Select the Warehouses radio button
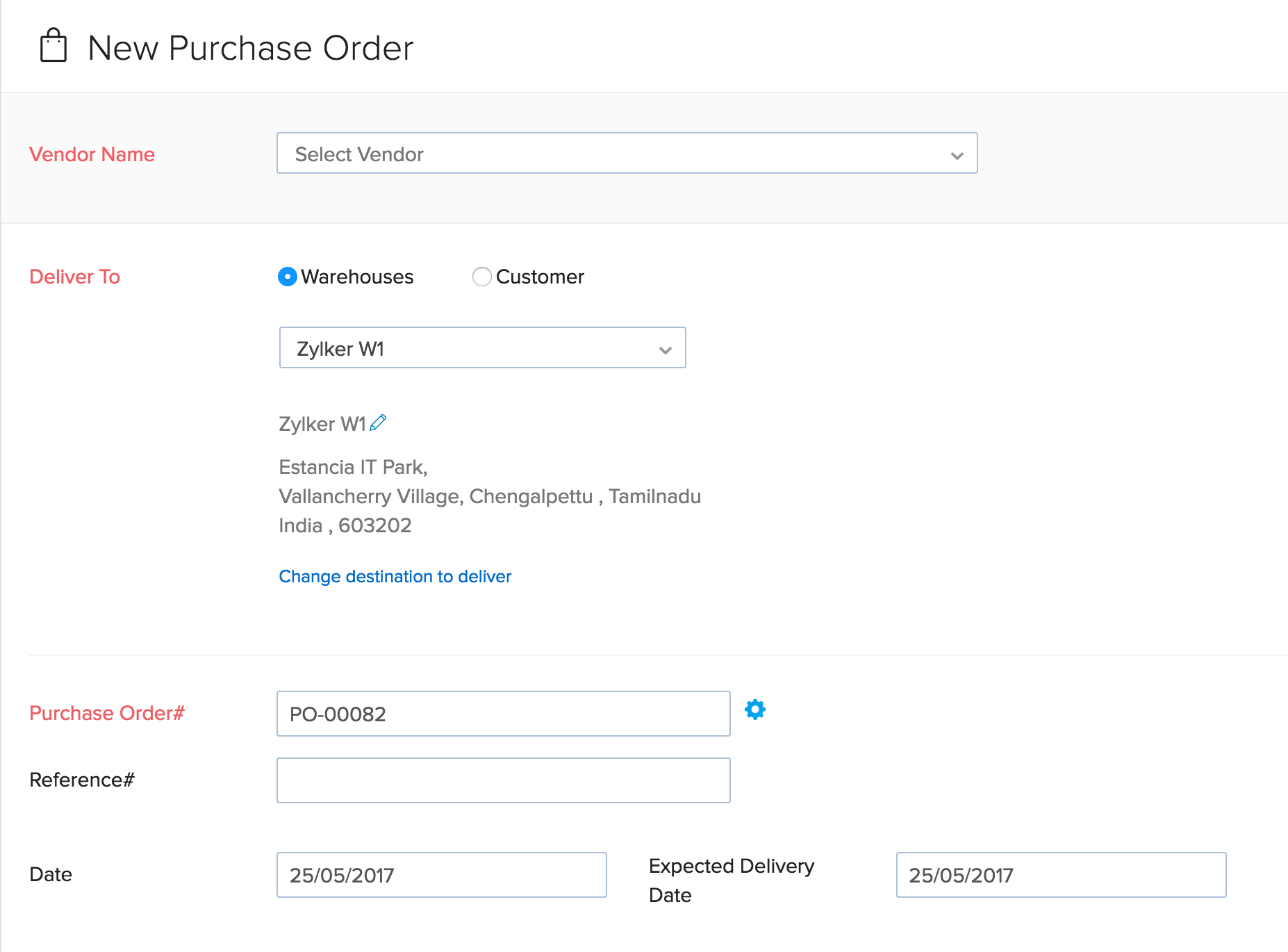The width and height of the screenshot is (1288, 952). click(287, 277)
